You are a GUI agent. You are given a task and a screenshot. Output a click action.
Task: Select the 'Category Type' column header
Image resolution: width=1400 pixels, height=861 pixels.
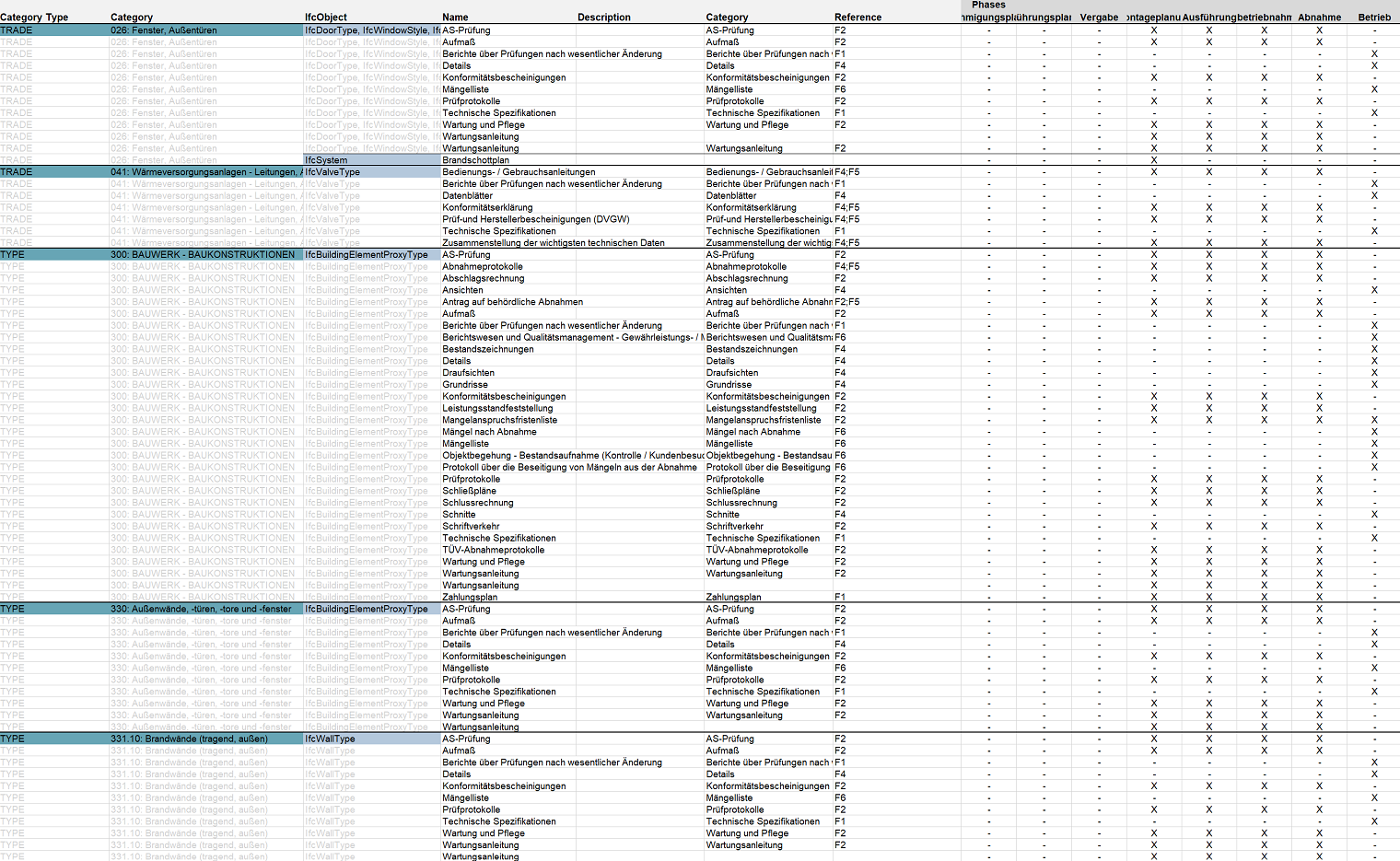(34, 17)
